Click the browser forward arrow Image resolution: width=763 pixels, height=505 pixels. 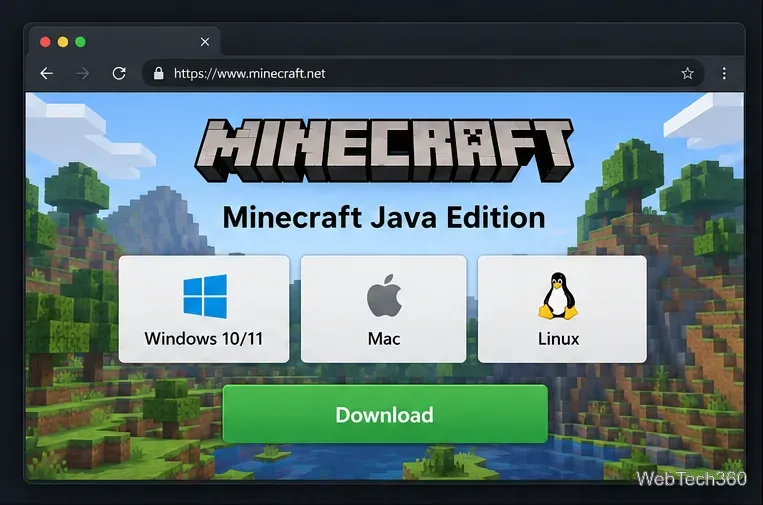coord(83,73)
